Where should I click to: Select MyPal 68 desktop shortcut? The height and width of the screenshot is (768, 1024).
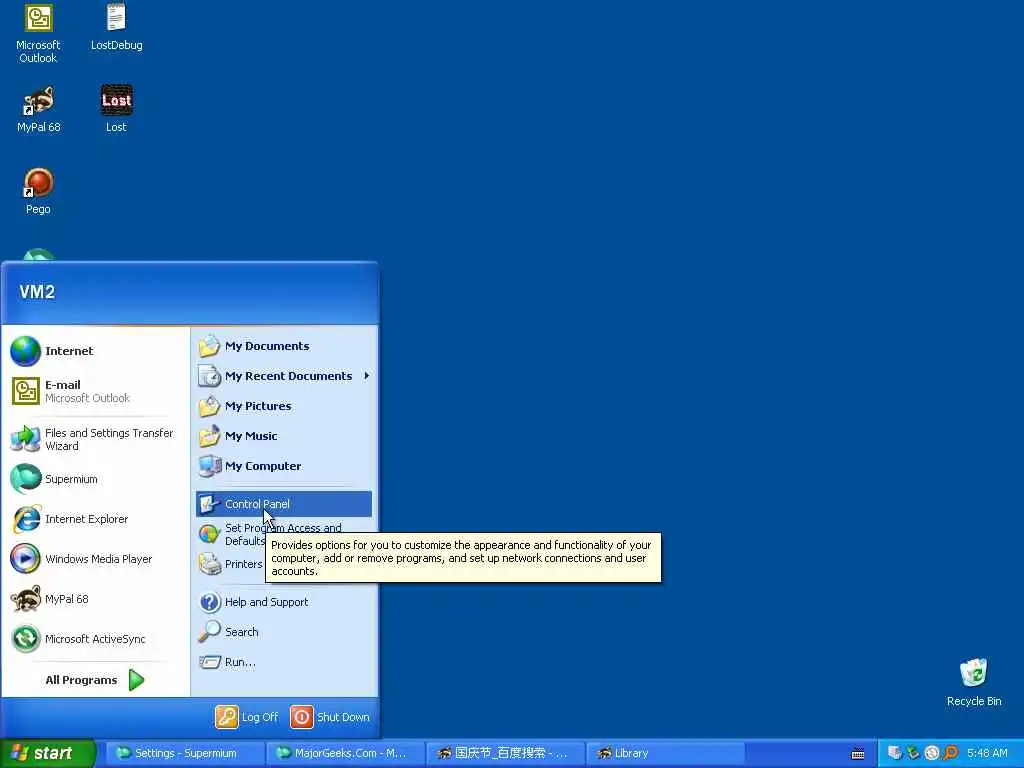pos(38,110)
